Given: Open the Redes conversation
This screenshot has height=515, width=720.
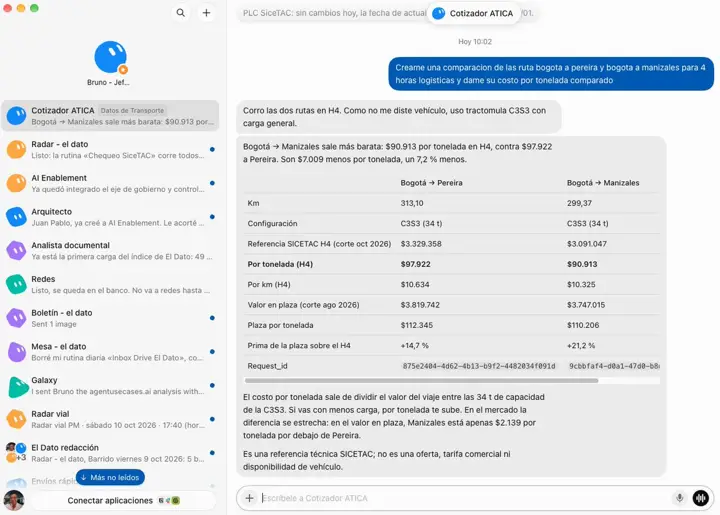Looking at the screenshot, I should (x=110, y=285).
